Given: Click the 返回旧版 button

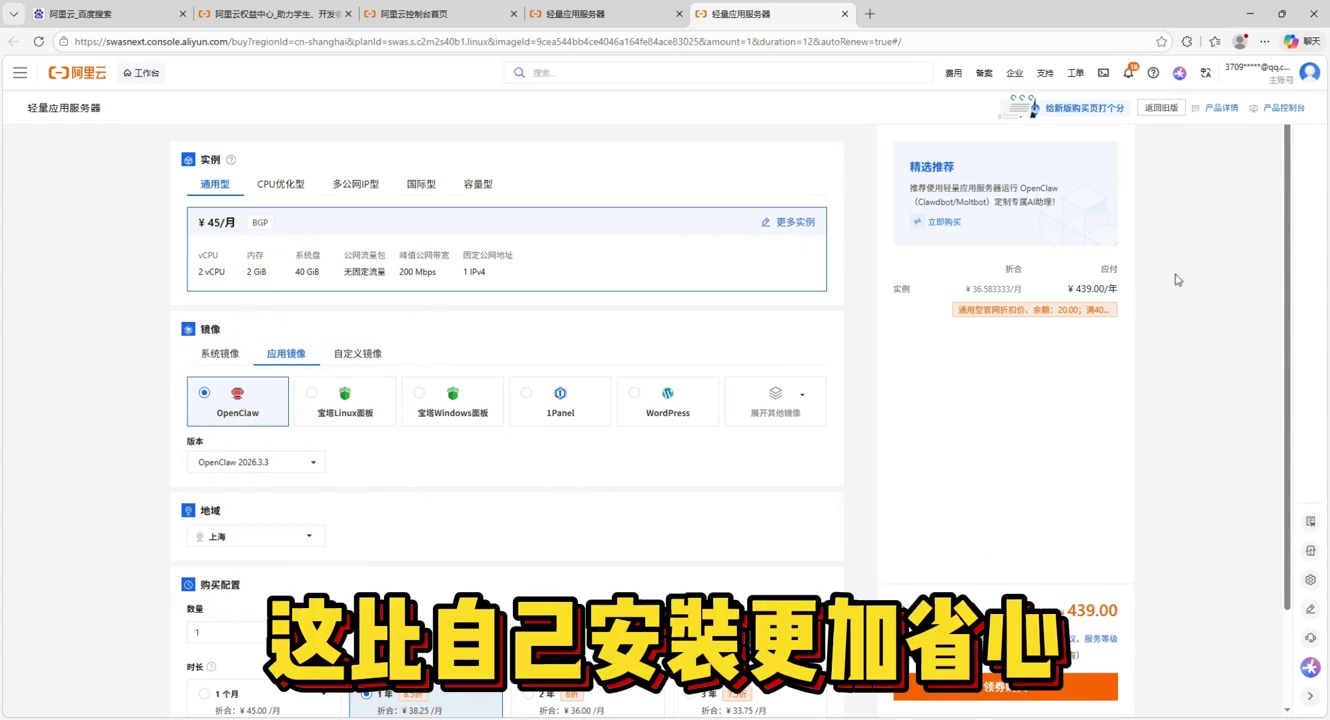Looking at the screenshot, I should (1161, 108).
